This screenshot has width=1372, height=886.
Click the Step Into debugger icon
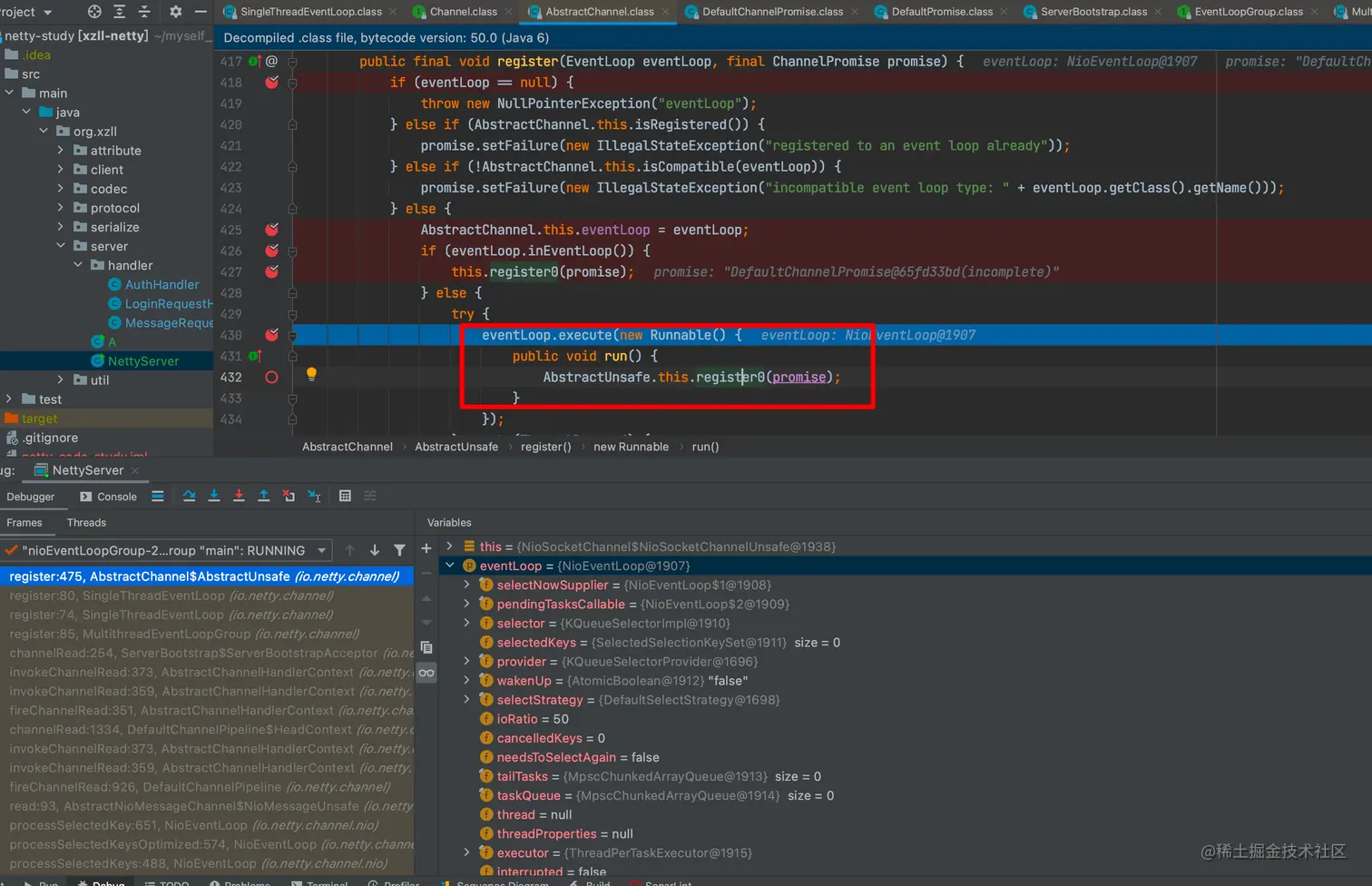(214, 496)
